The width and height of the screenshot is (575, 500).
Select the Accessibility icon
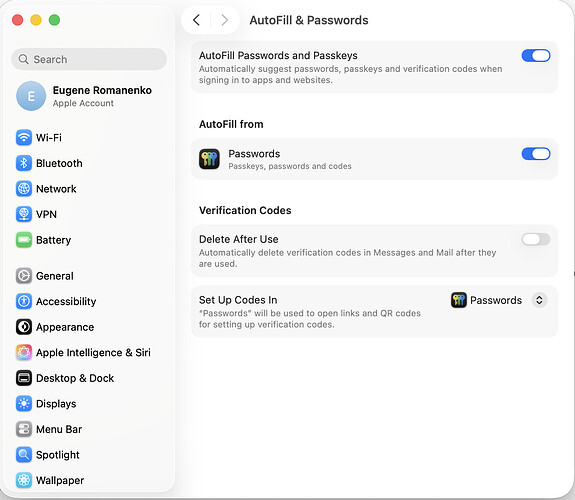24,301
